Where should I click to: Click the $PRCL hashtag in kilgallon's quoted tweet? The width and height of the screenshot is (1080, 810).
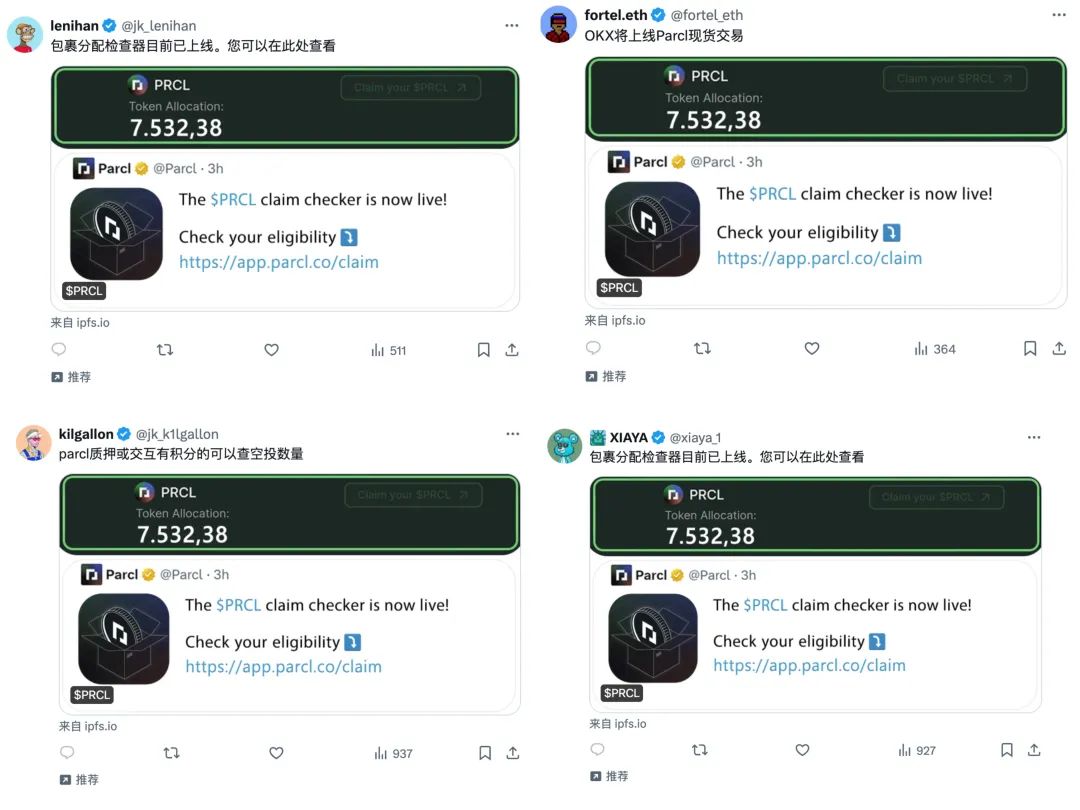point(237,605)
